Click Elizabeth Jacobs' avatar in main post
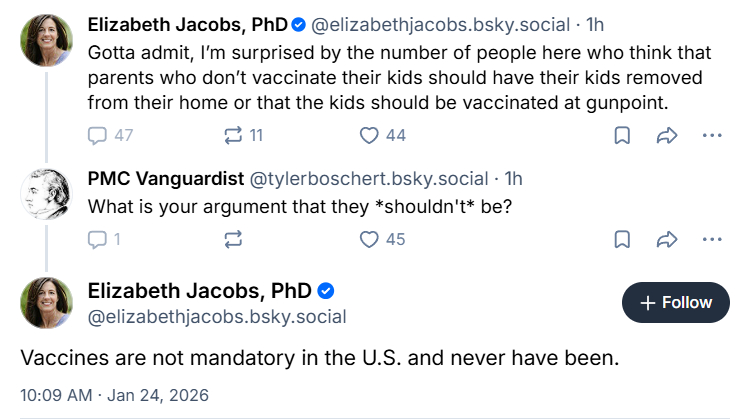This screenshot has width=744, height=420. pyautogui.click(x=46, y=302)
